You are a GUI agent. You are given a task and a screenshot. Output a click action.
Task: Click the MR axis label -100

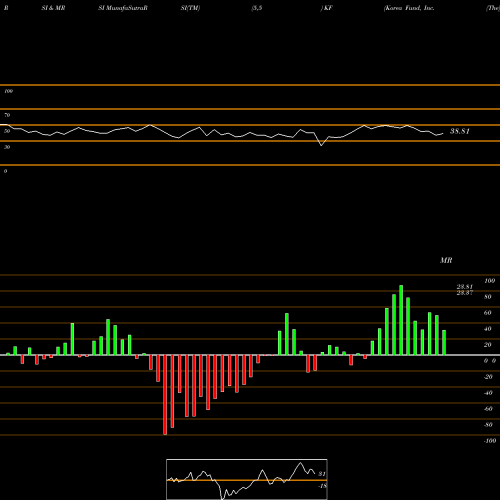tap(490, 441)
